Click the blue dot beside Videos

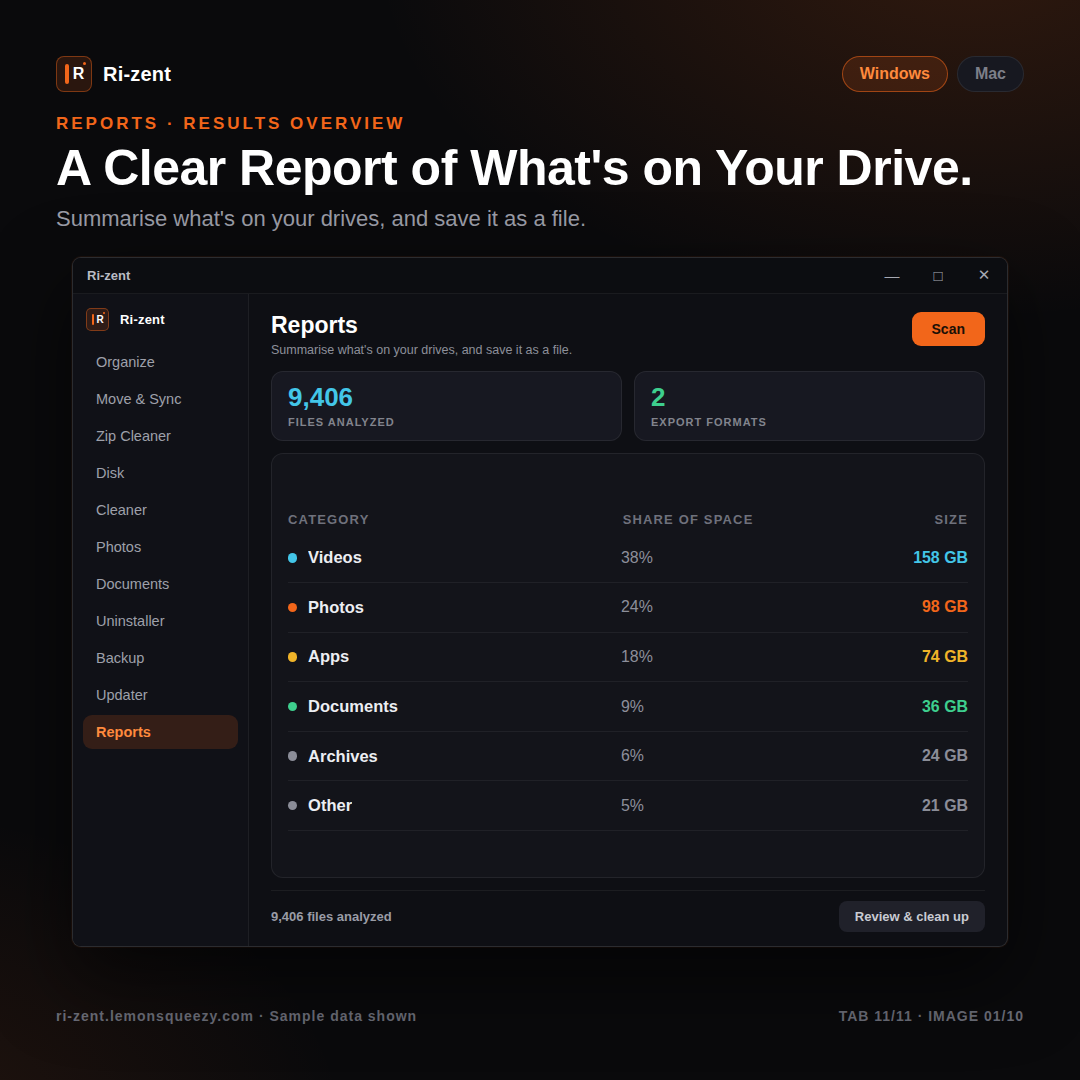(x=293, y=558)
